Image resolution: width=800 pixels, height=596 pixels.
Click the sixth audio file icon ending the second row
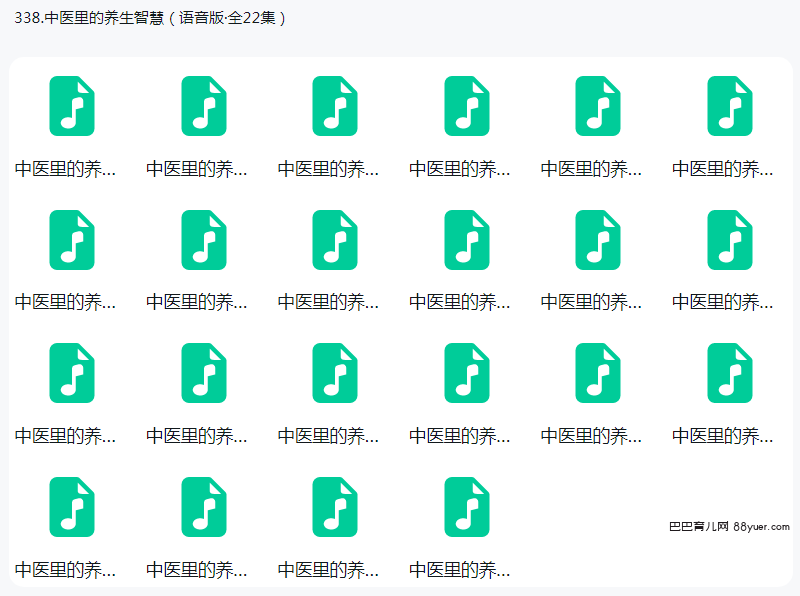click(730, 240)
